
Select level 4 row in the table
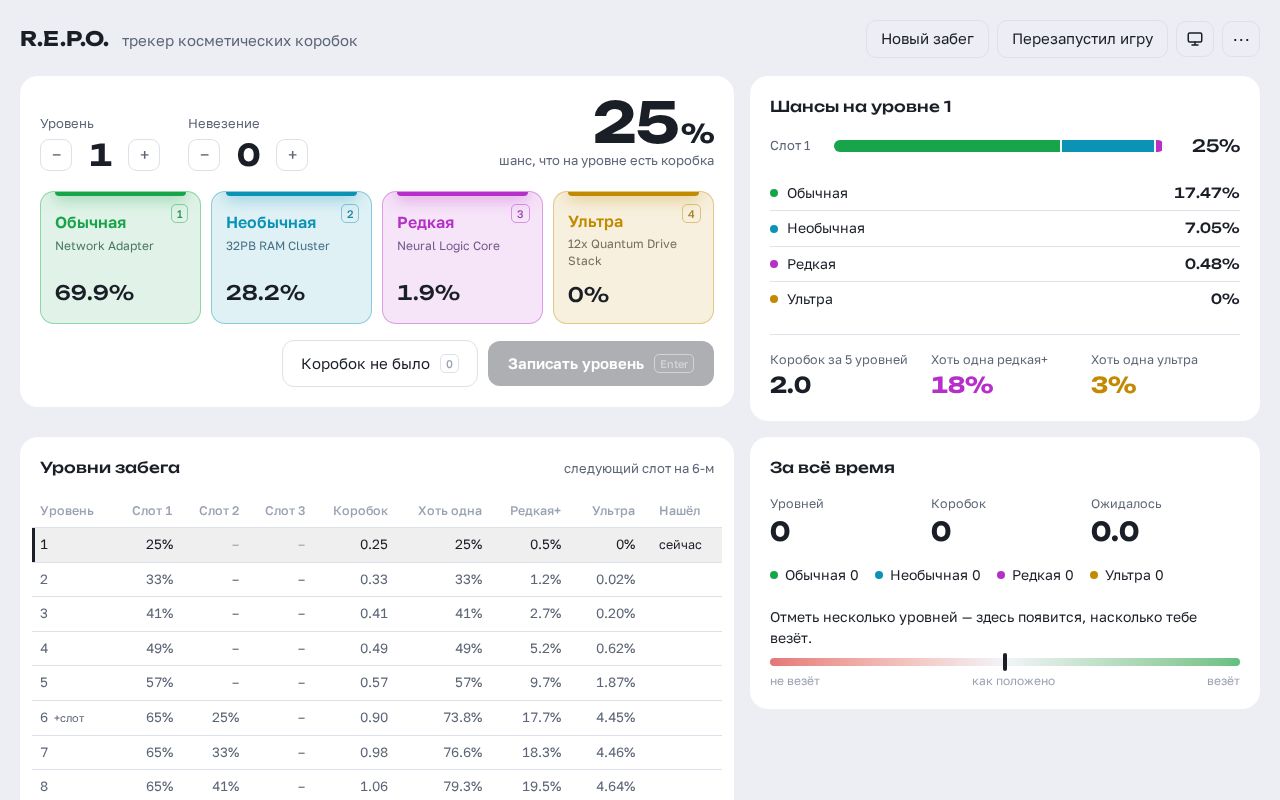[x=377, y=648]
